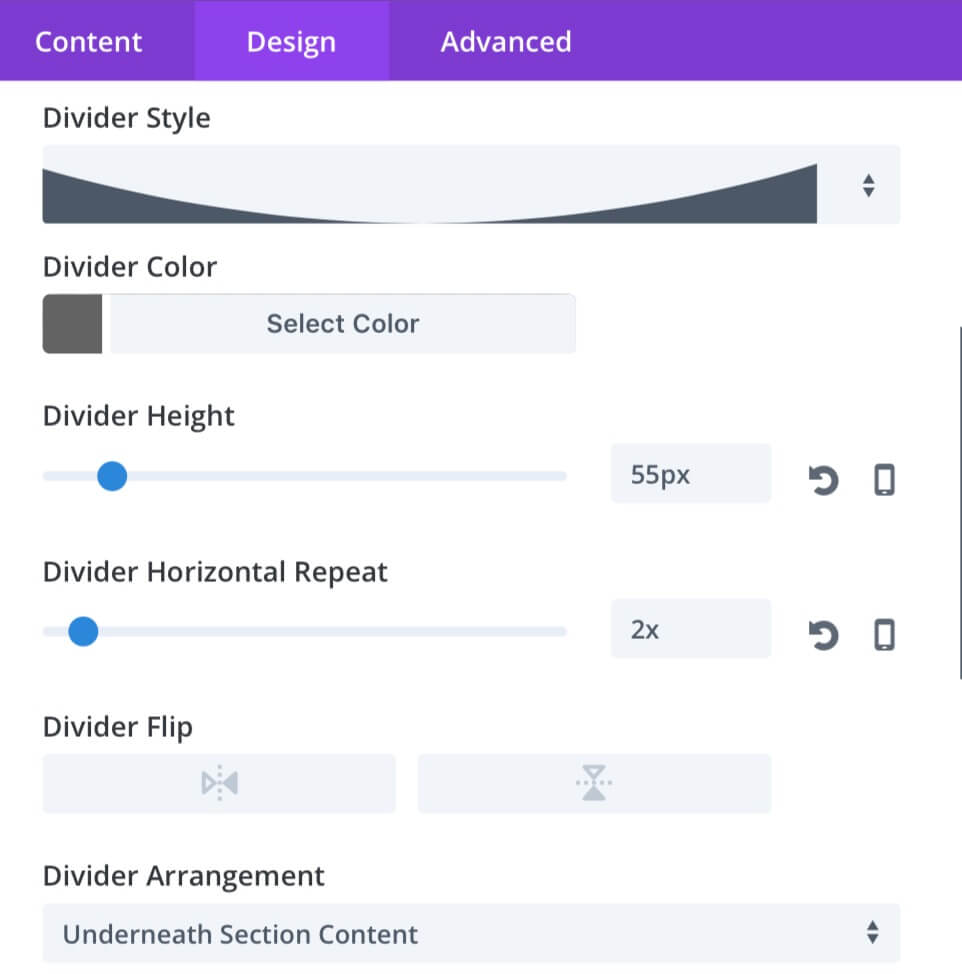Open responsive settings for Divider Horizontal Repeat
Image resolution: width=962 pixels, height=974 pixels.
884,635
